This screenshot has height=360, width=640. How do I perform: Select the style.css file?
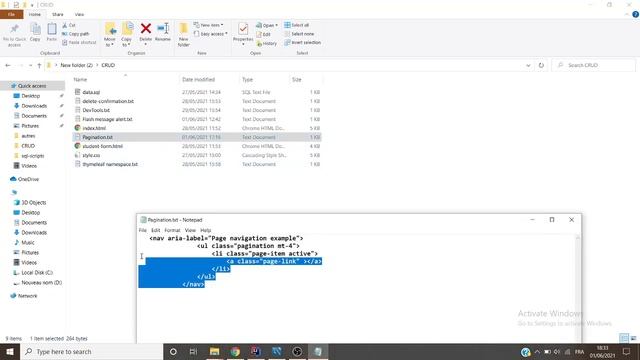coord(91,155)
